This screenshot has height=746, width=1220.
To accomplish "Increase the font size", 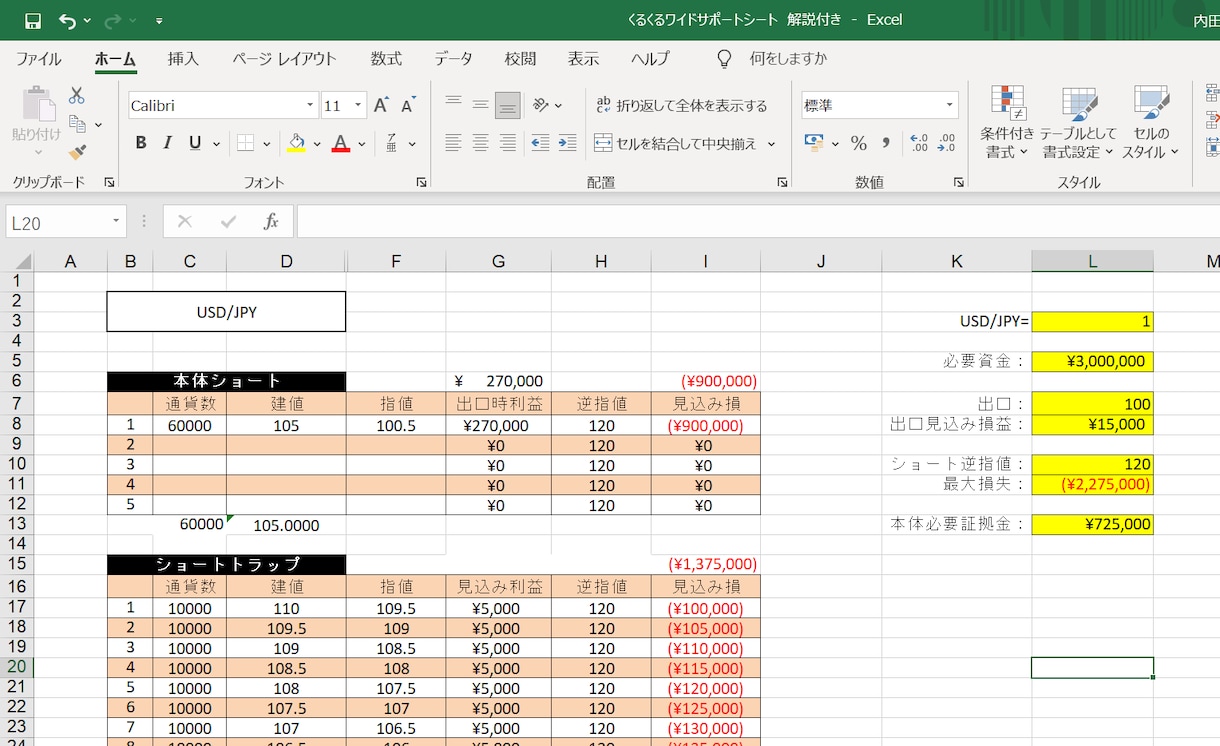I will (381, 105).
